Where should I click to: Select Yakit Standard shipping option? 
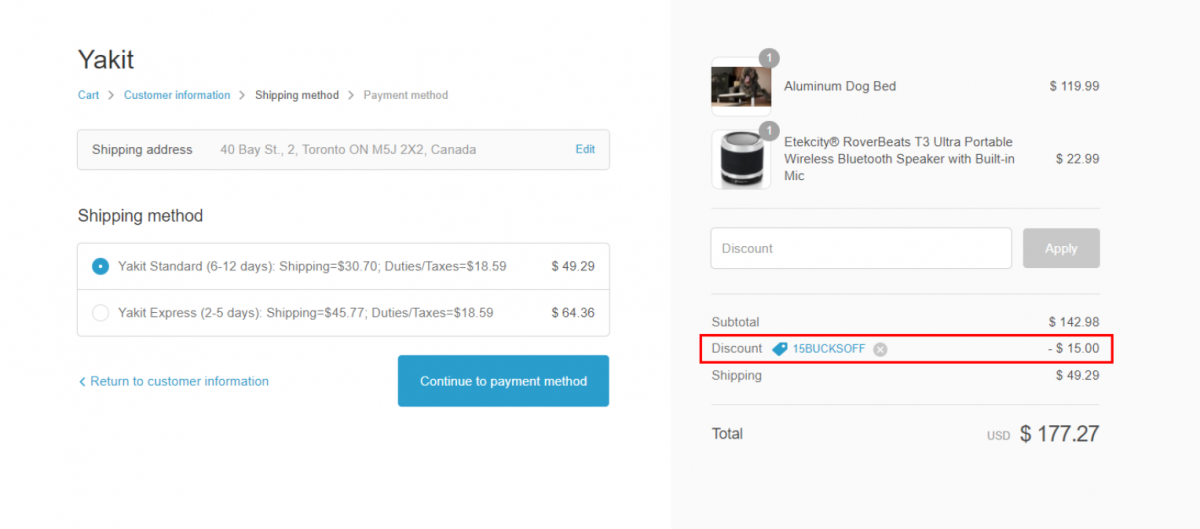pyautogui.click(x=100, y=267)
